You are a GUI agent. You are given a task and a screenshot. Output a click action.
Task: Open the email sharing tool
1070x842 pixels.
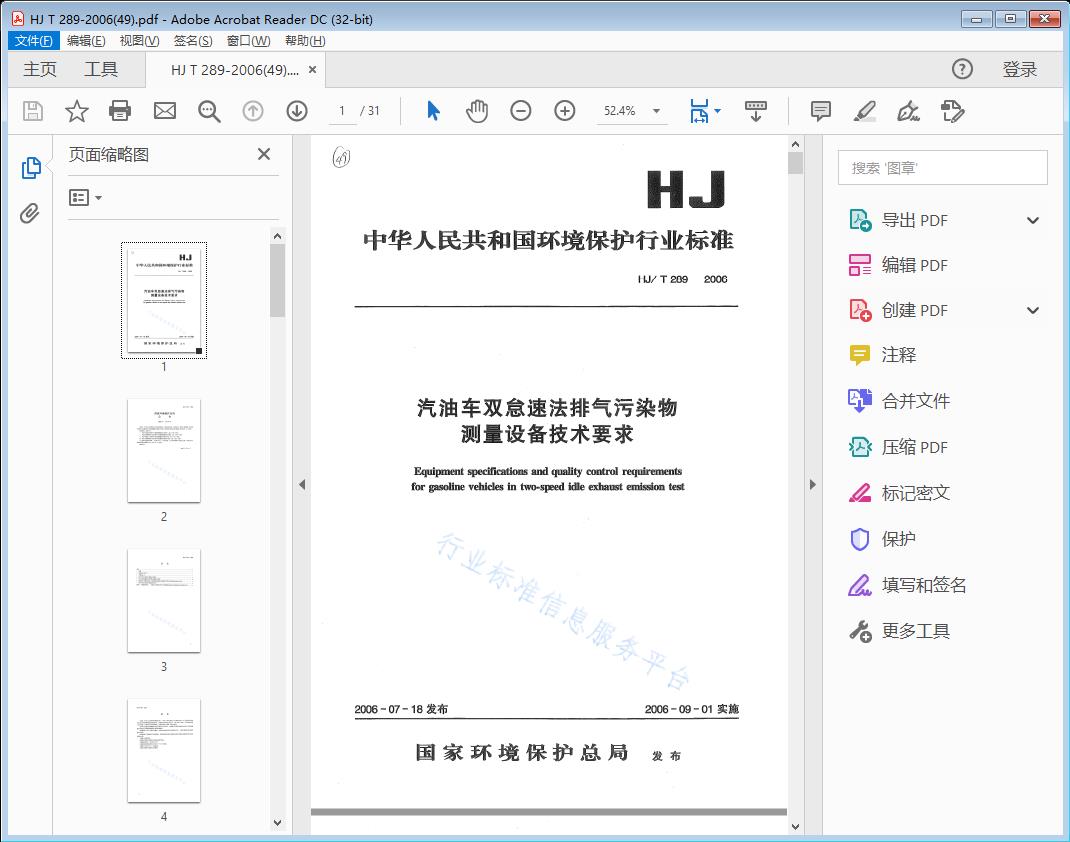click(164, 111)
